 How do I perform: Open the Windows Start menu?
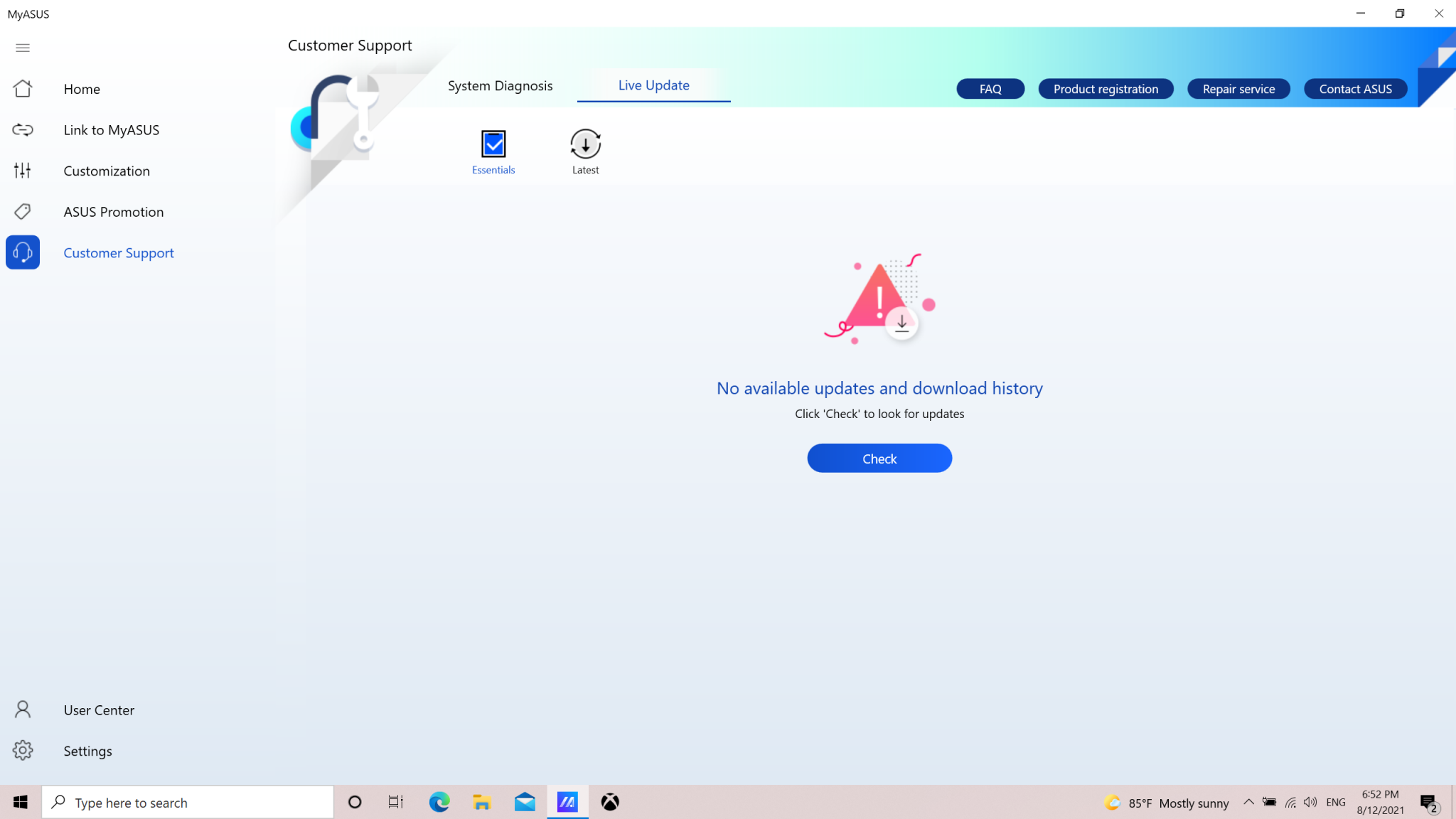(21, 802)
